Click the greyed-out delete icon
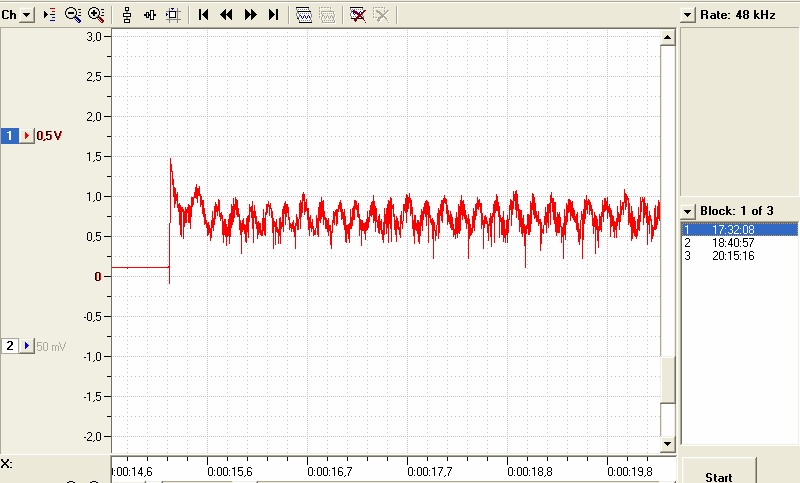 point(381,15)
